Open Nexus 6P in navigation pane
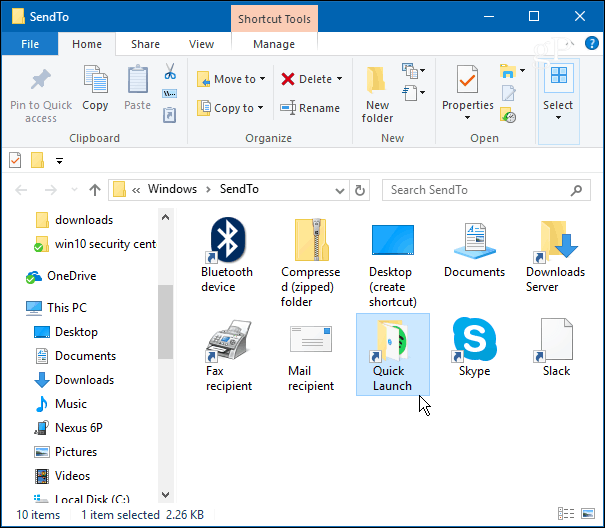The image size is (605, 528). tap(68, 428)
